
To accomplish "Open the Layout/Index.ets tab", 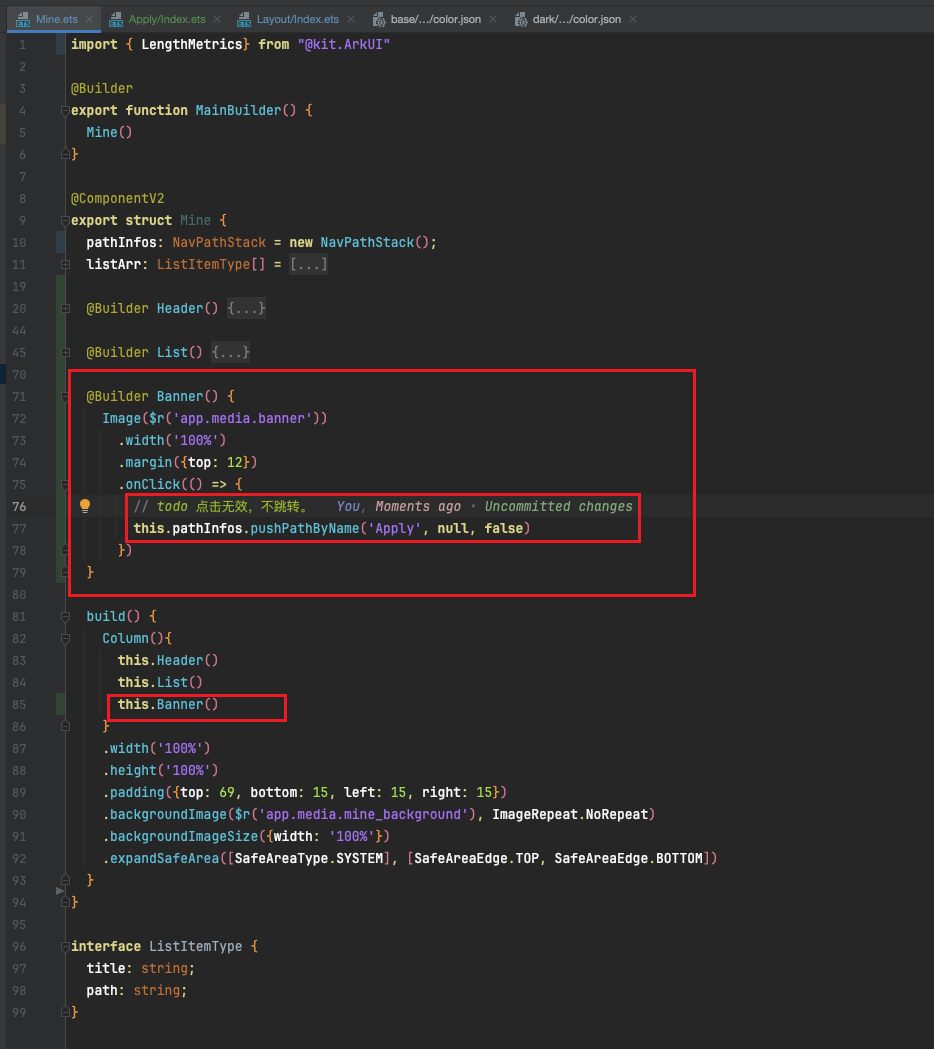I will pos(298,19).
